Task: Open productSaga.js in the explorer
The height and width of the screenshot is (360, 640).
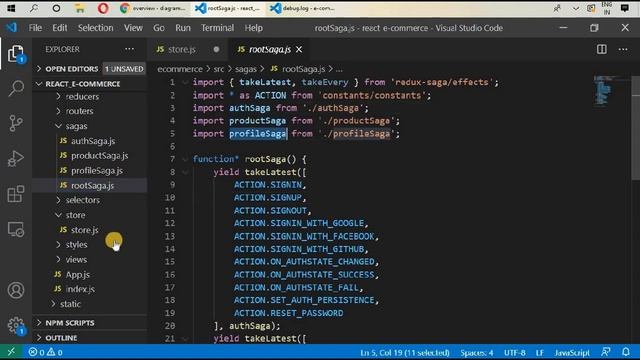Action: [100, 156]
